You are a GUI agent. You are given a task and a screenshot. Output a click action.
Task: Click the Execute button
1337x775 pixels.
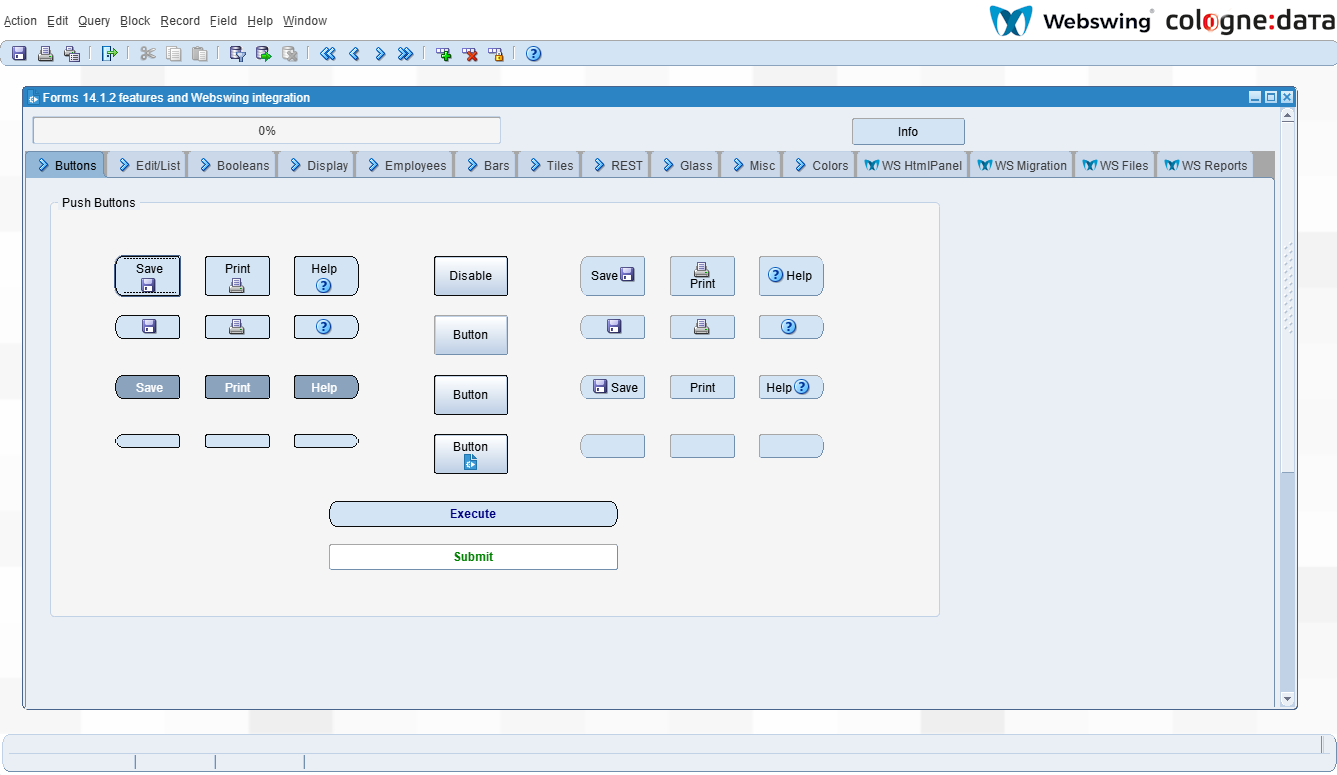tap(473, 514)
